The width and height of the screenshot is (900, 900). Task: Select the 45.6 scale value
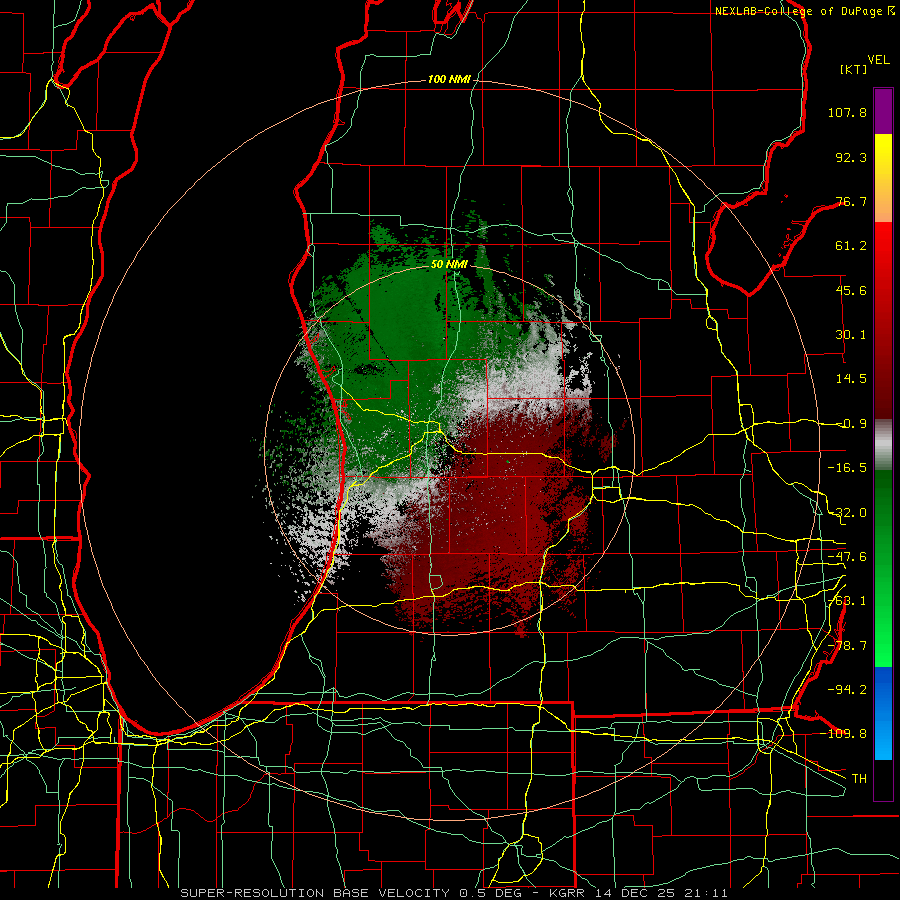click(x=851, y=290)
